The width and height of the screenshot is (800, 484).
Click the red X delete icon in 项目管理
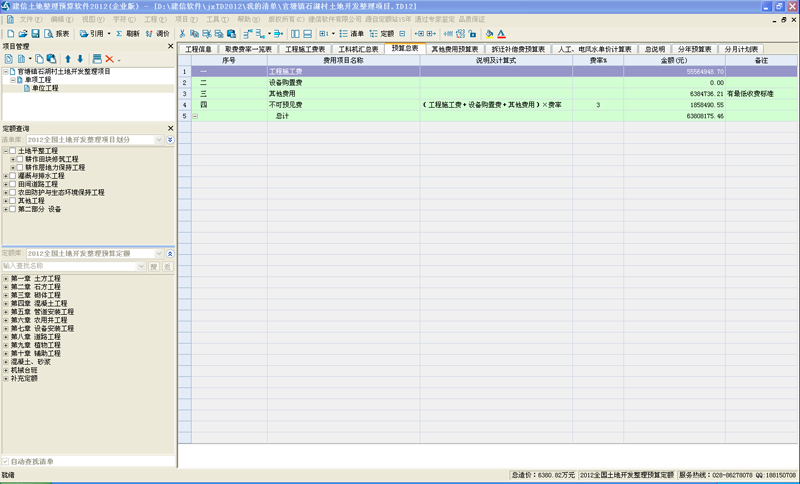coord(108,60)
